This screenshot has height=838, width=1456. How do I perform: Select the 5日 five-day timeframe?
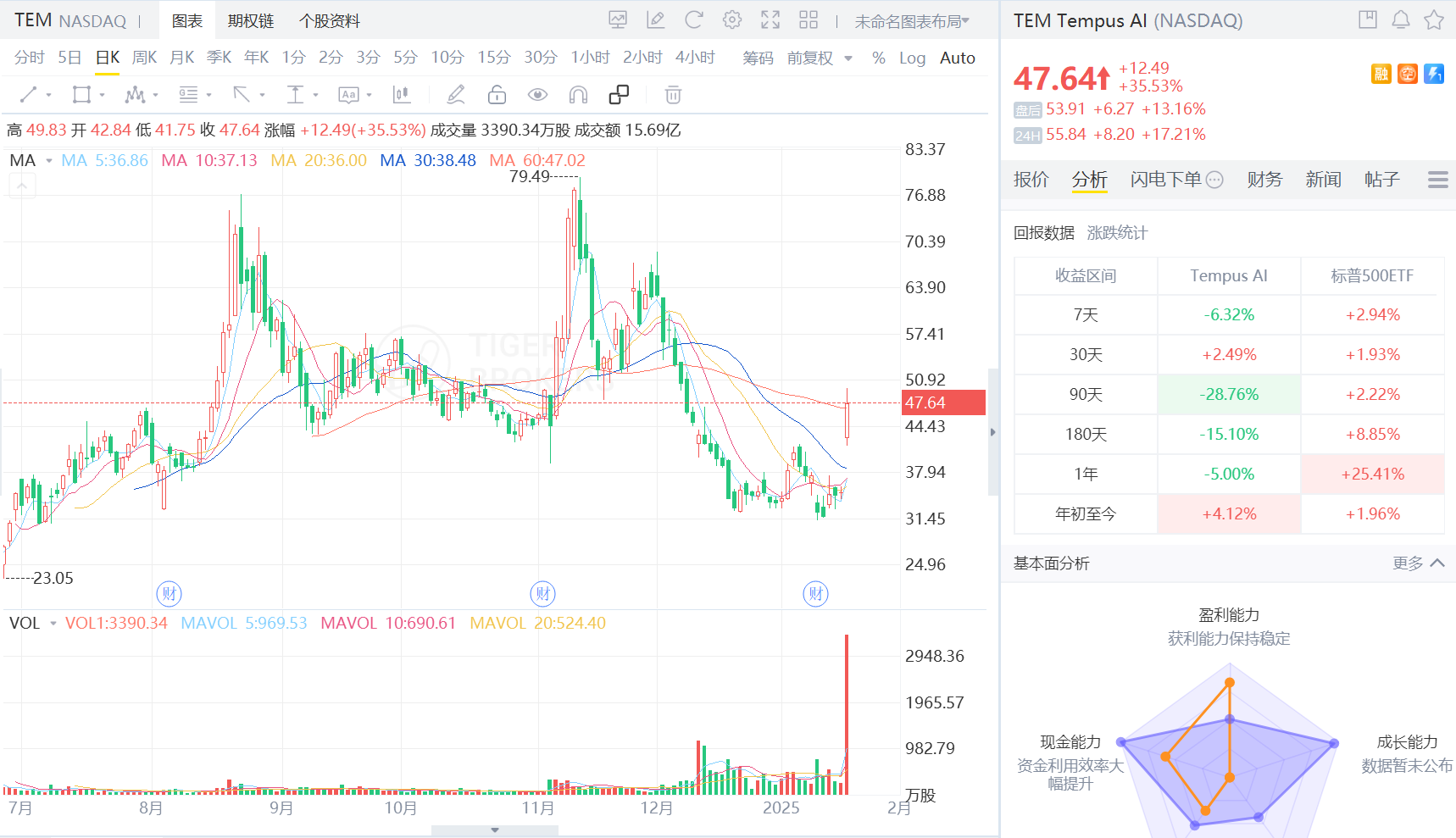[x=69, y=58]
